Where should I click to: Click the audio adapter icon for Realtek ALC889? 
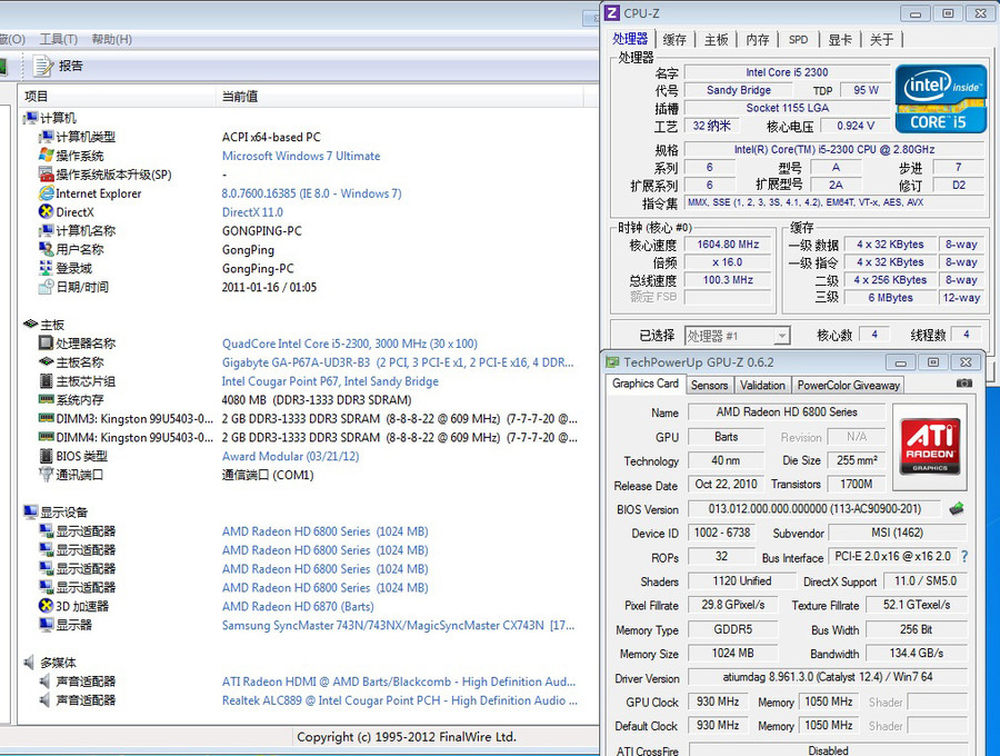pyautogui.click(x=46, y=700)
